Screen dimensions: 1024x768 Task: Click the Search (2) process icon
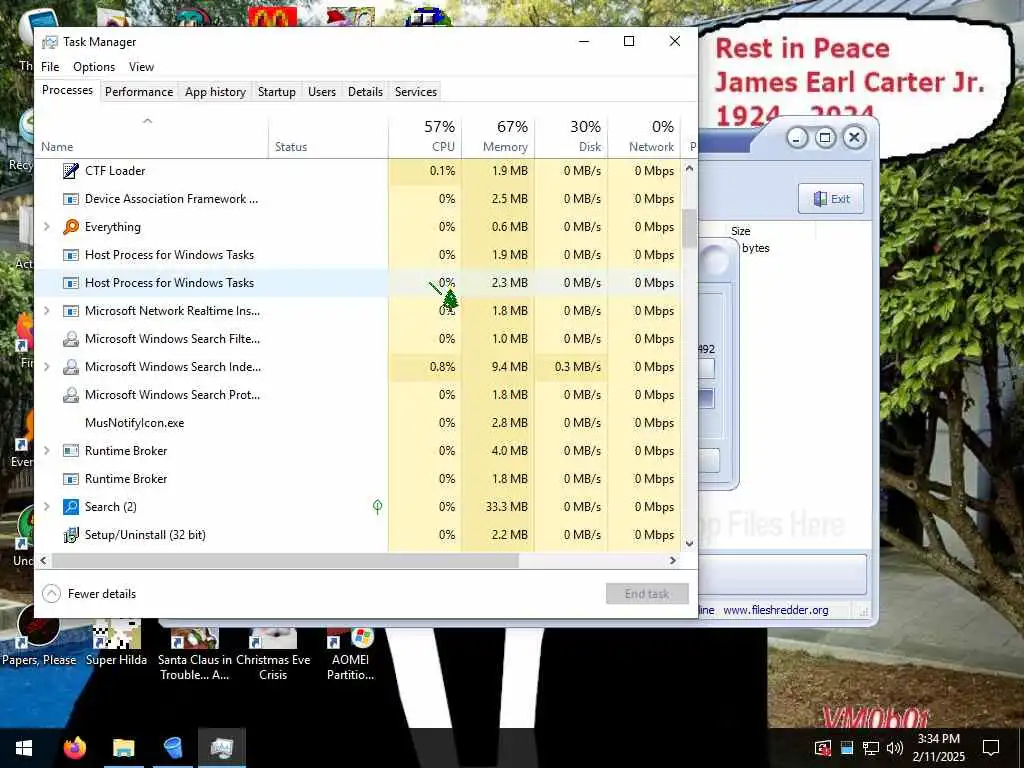point(71,507)
